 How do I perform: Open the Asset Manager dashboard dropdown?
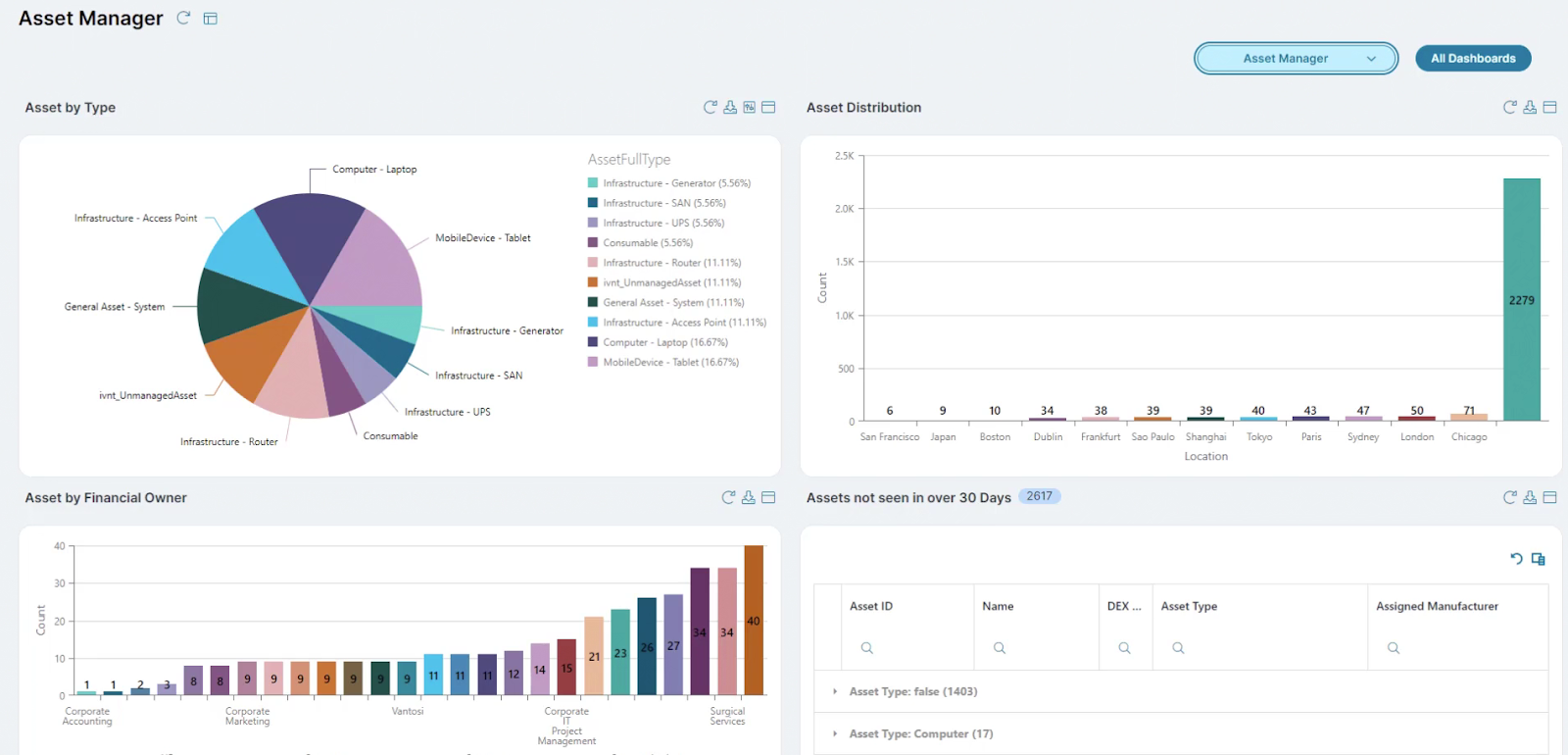point(1296,59)
